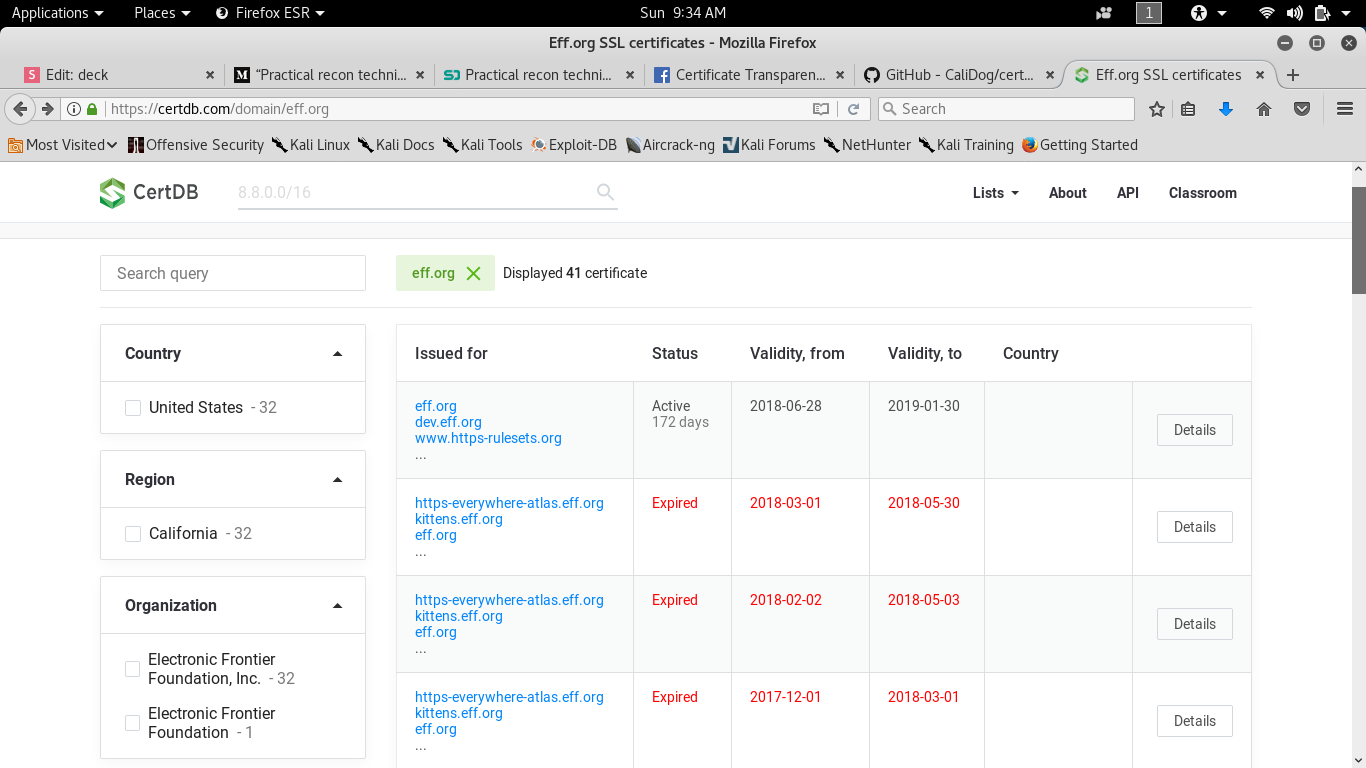This screenshot has width=1366, height=768.
Task: Open Exploit-DB bookmark
Action: [x=573, y=145]
